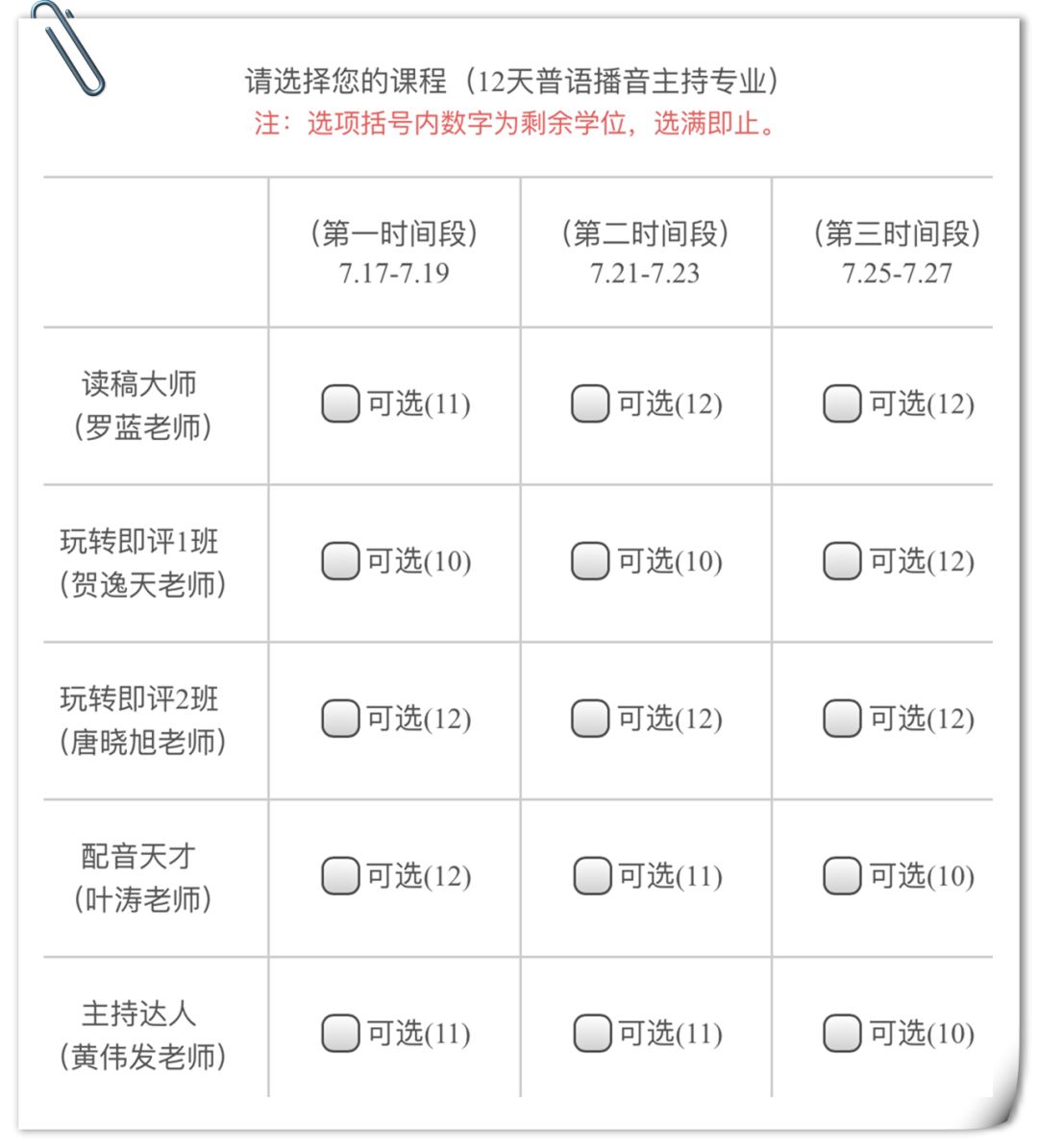The height and width of the screenshot is (1148, 1038).
Task: Click the 配音天才 (叶涛老师) row label
Action: [x=142, y=878]
